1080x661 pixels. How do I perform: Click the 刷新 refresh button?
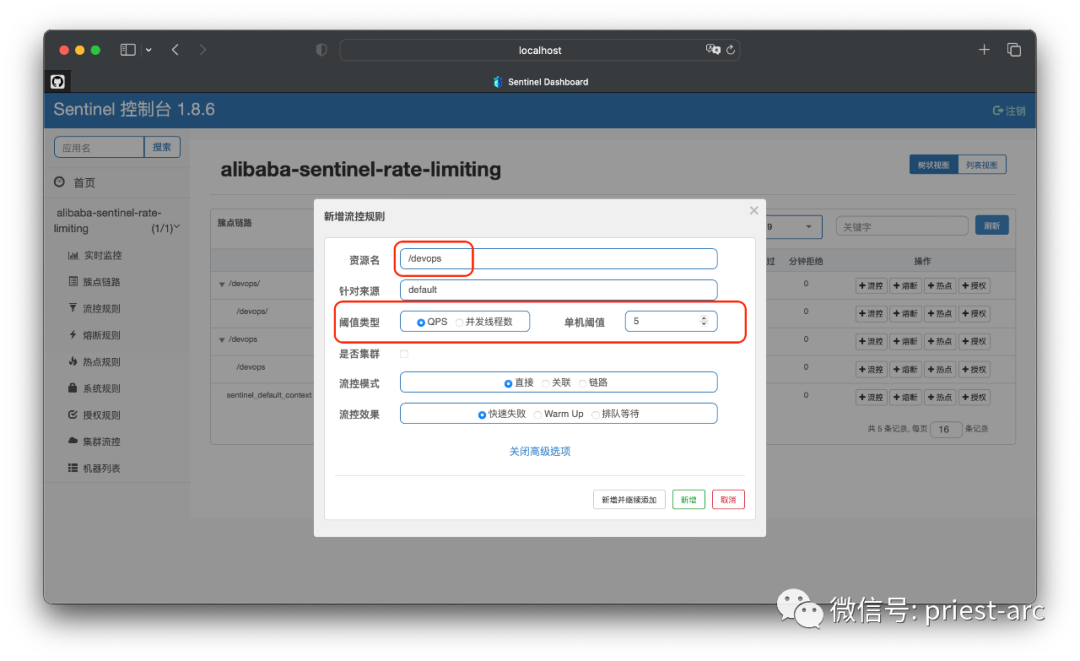pos(992,226)
